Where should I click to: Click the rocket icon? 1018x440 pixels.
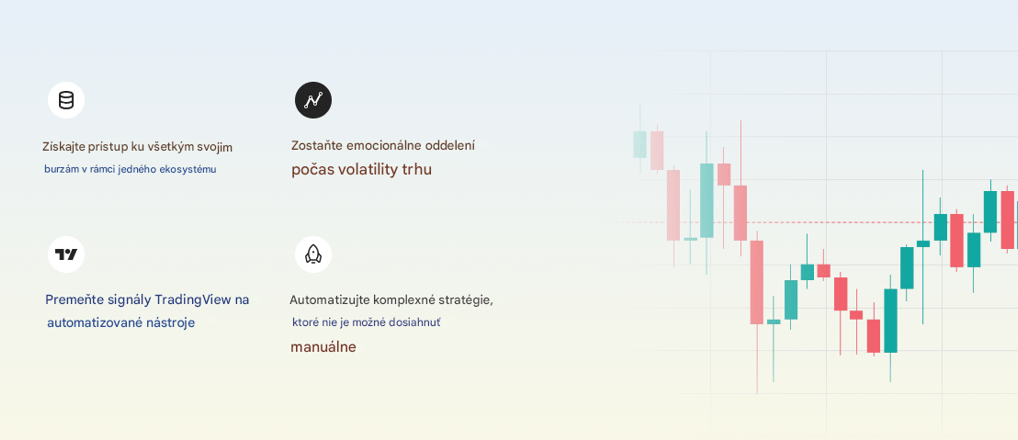[314, 254]
